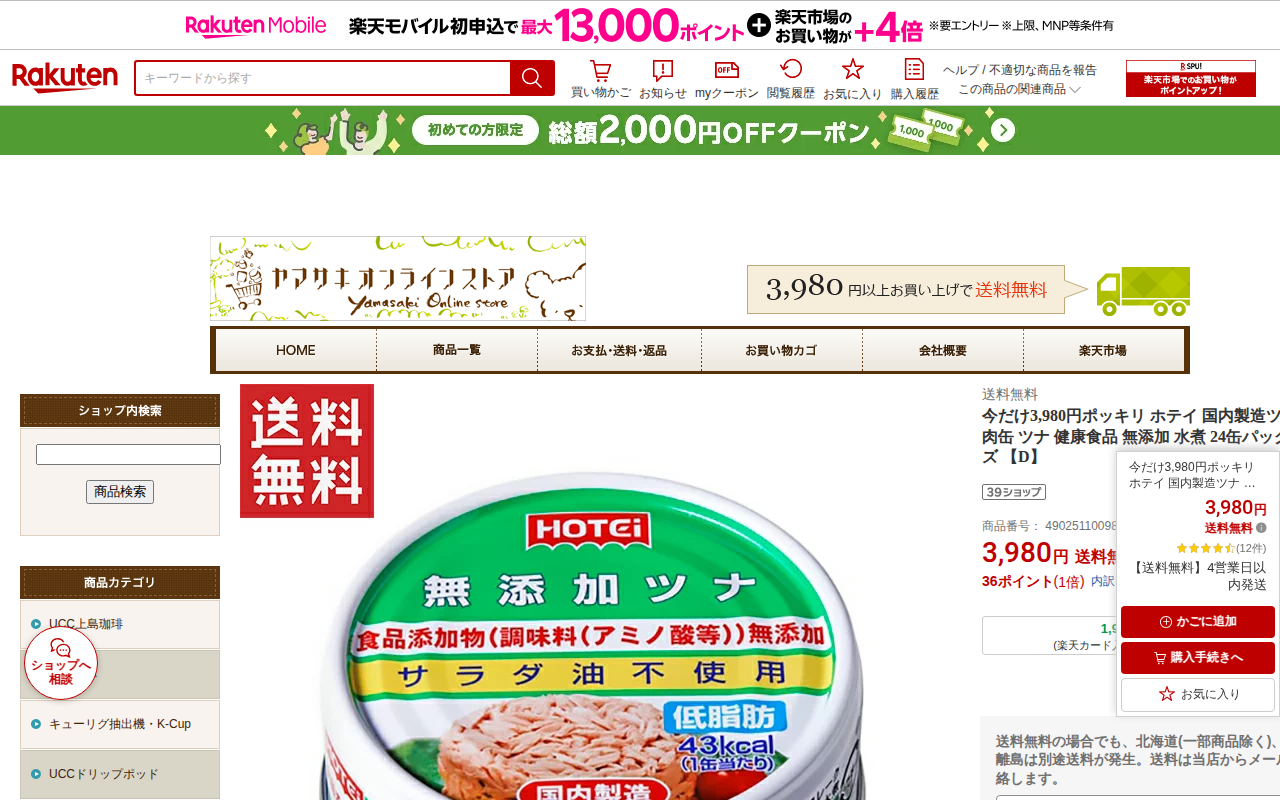Expand この商品の関連商品 dropdown
The width and height of the screenshot is (1280, 800).
[x=1019, y=89]
